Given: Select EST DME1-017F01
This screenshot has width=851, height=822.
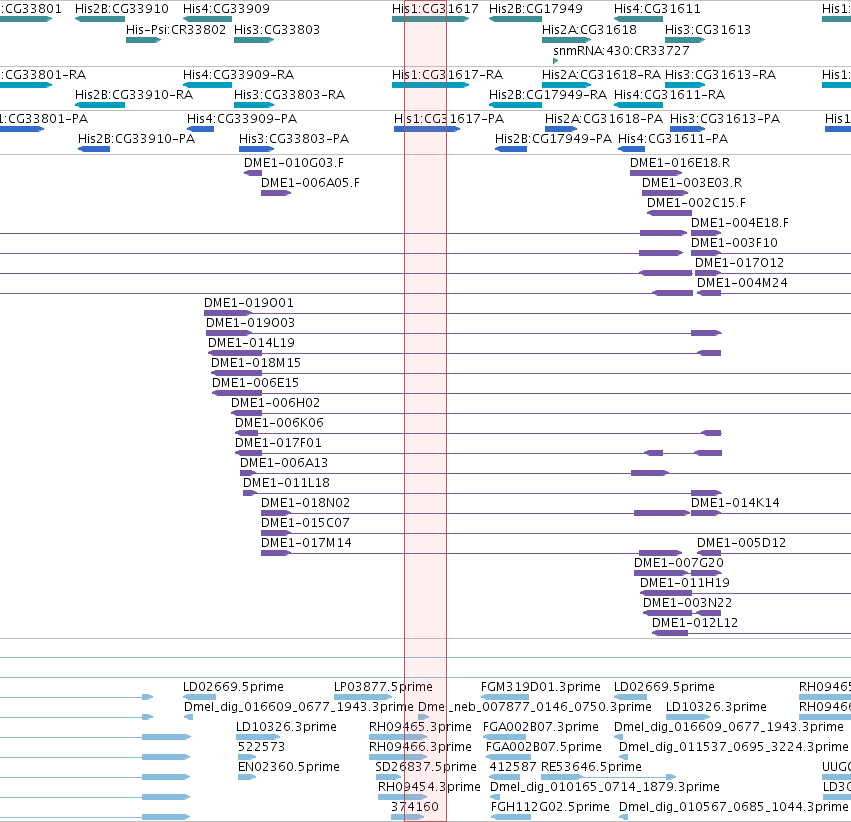Looking at the screenshot, I should click(x=249, y=453).
